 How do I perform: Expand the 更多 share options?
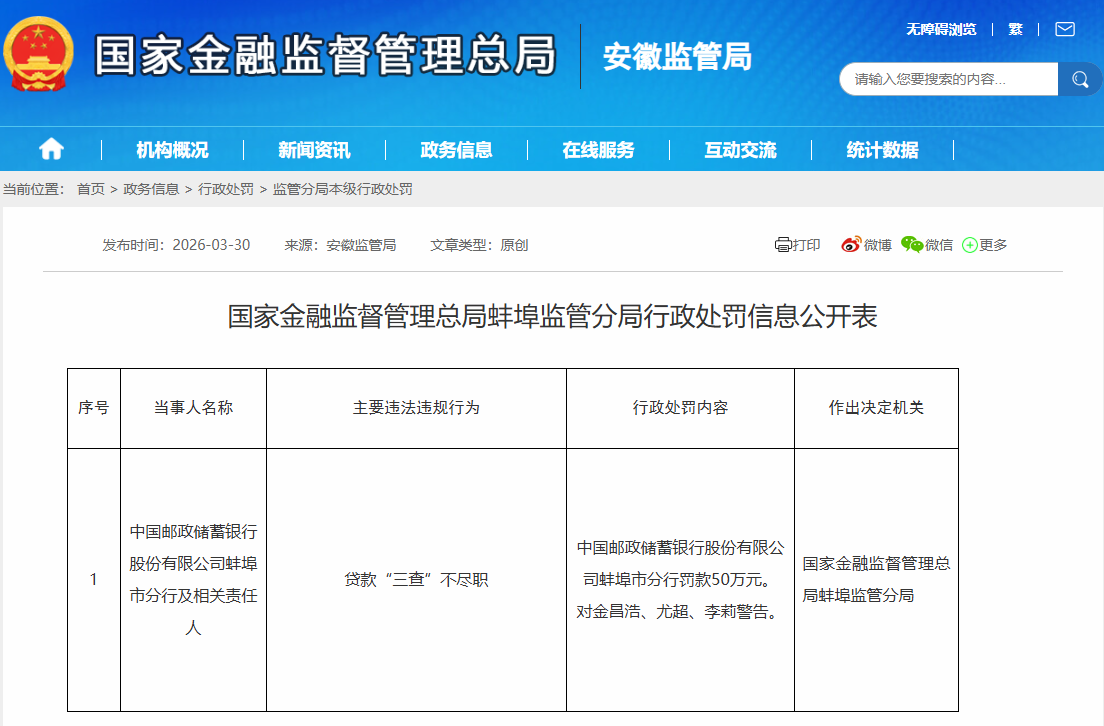click(x=985, y=245)
